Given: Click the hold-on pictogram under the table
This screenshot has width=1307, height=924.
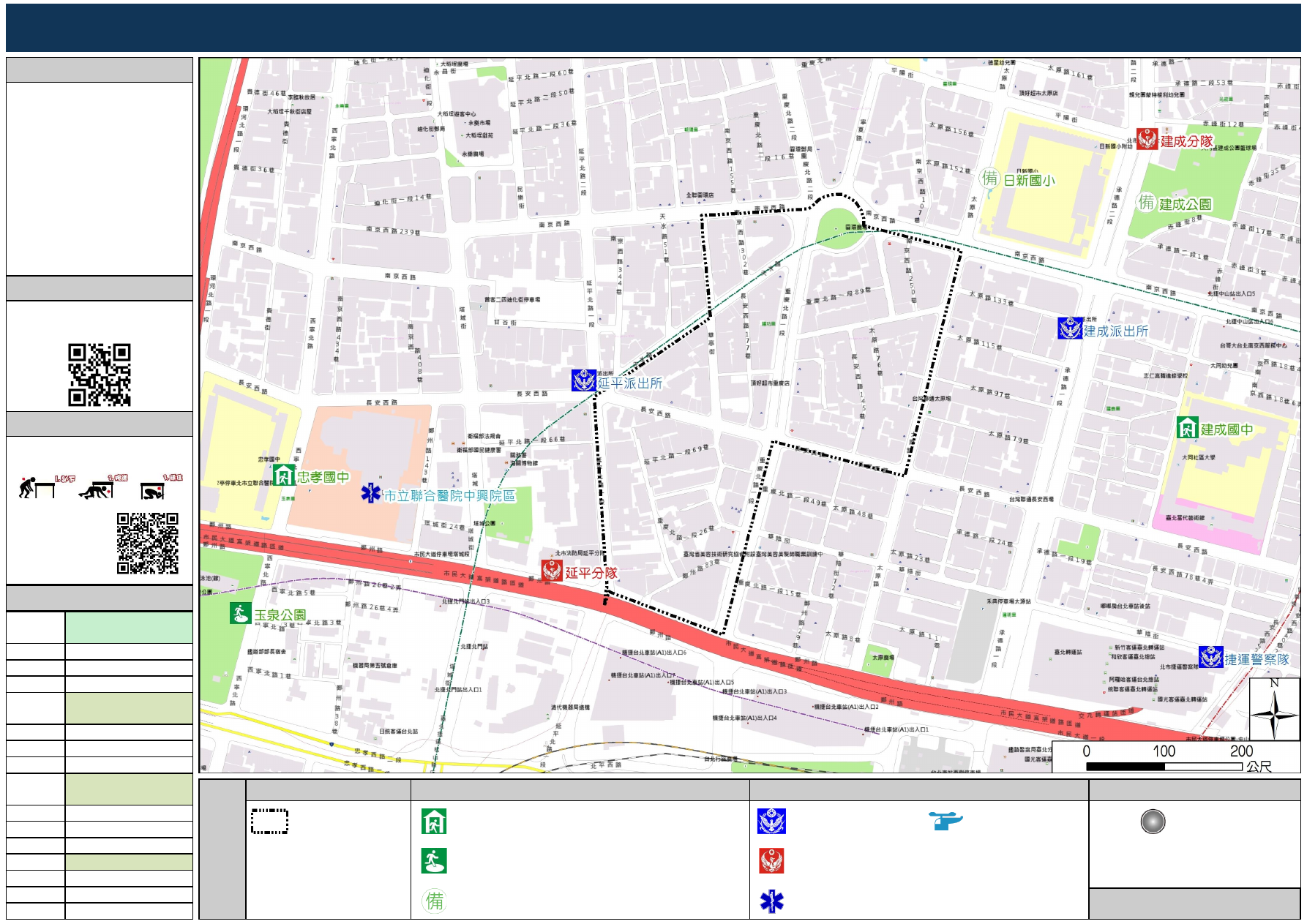Looking at the screenshot, I should 161,487.
